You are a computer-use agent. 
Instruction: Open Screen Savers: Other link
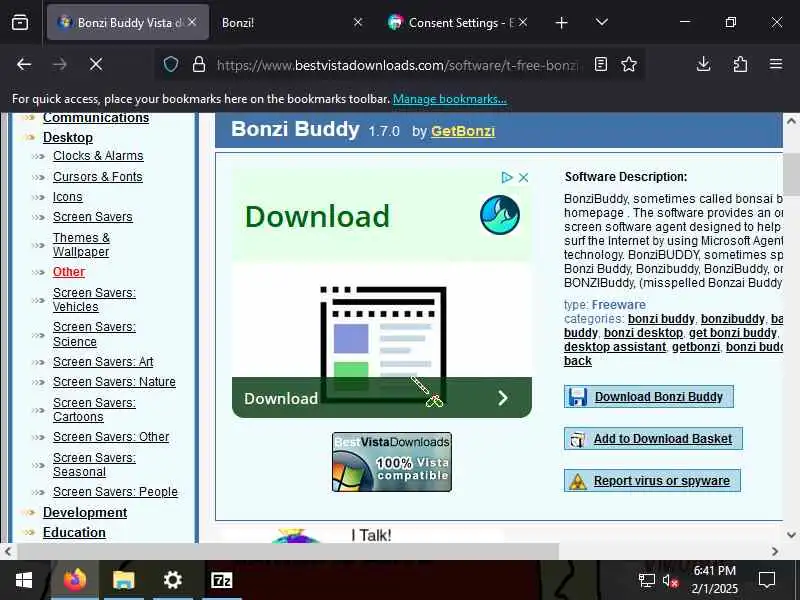111,437
